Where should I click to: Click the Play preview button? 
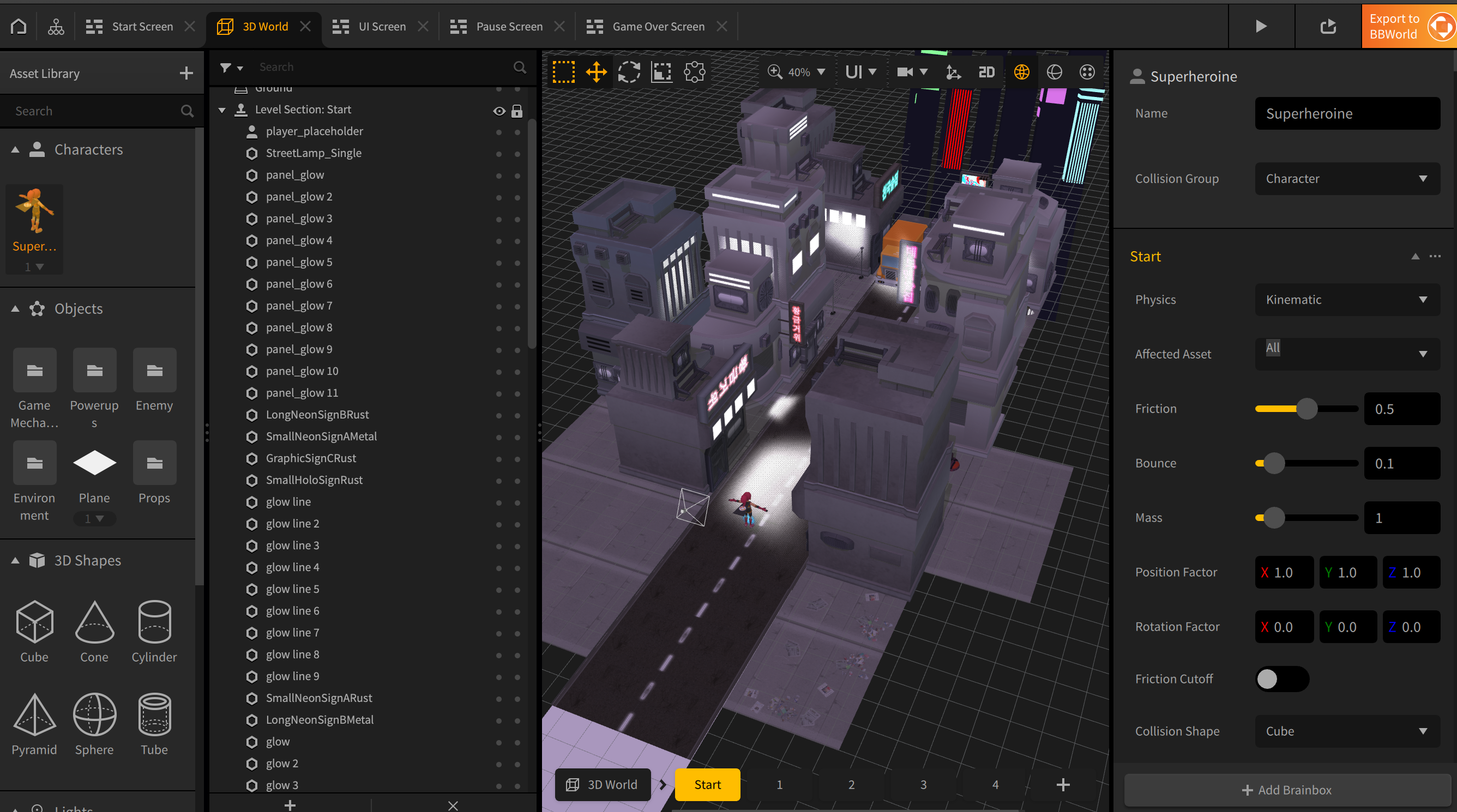click(x=1261, y=27)
